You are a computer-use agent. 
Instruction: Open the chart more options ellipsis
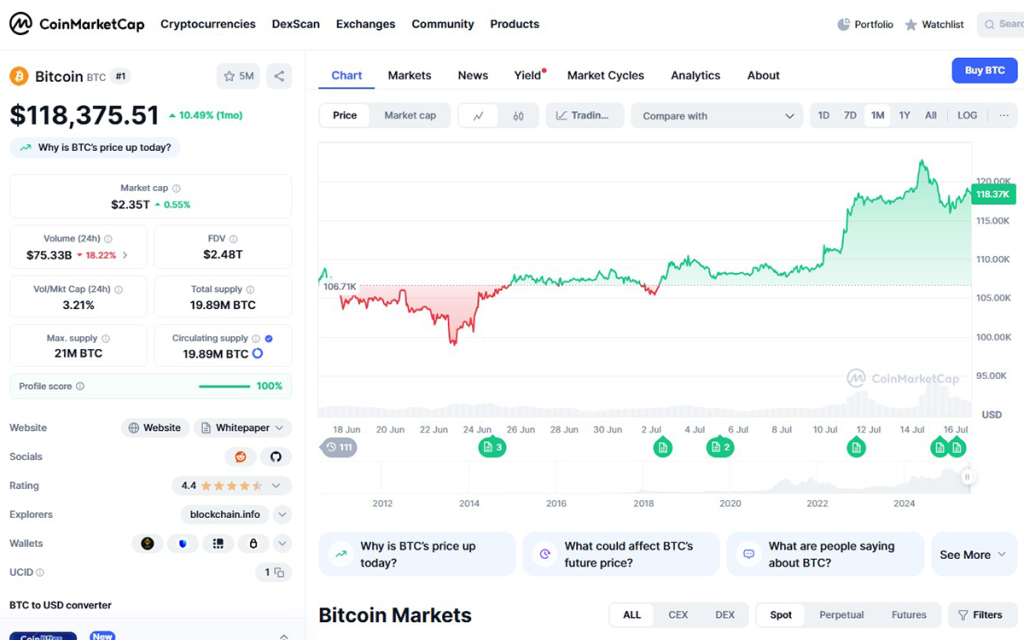1004,116
